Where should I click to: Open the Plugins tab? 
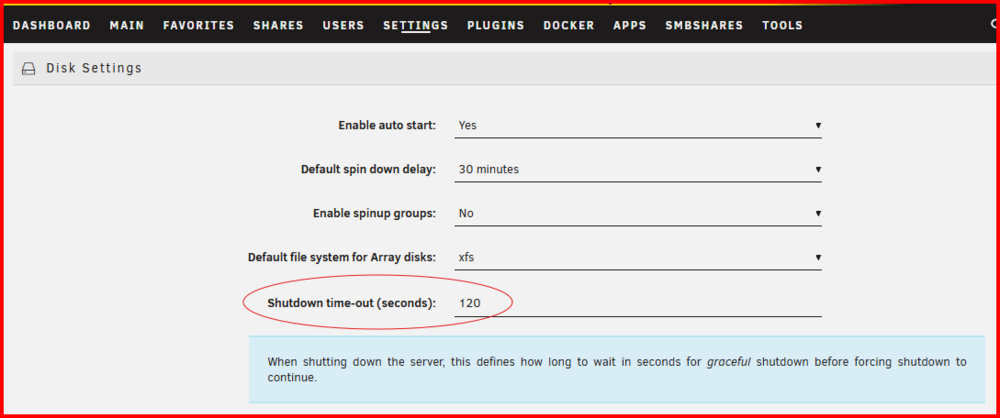click(496, 26)
